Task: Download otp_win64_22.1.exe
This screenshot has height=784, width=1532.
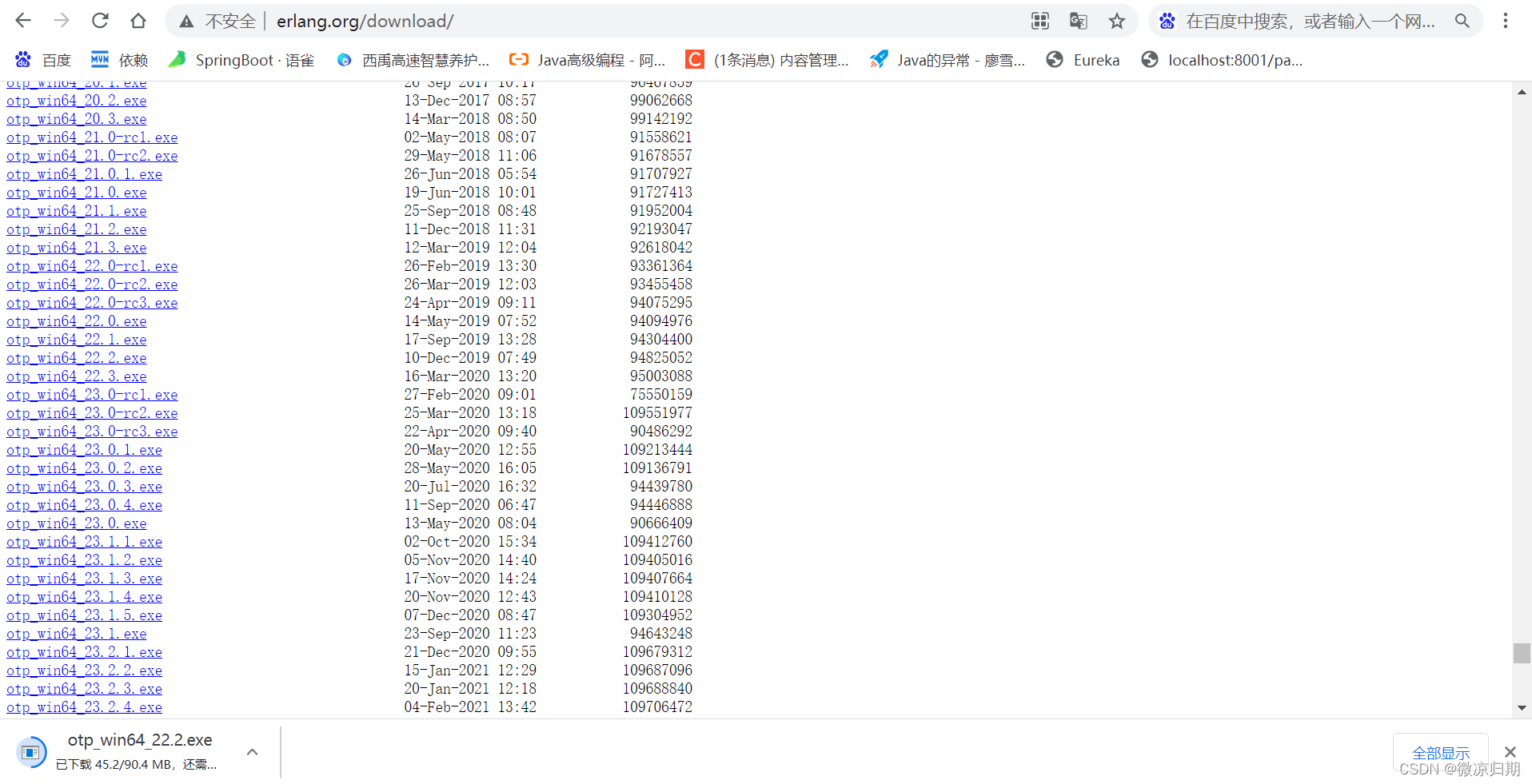Action: (x=77, y=340)
